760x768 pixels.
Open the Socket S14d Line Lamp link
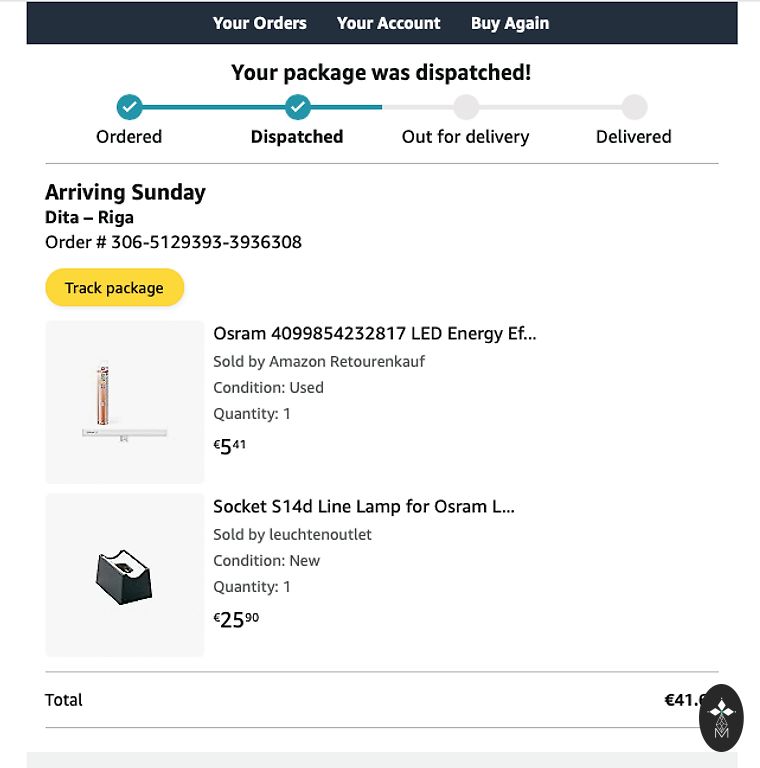(x=363, y=507)
